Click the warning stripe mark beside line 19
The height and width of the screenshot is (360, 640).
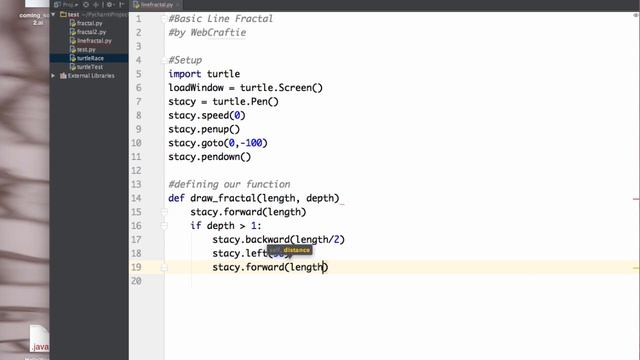coord(636,268)
